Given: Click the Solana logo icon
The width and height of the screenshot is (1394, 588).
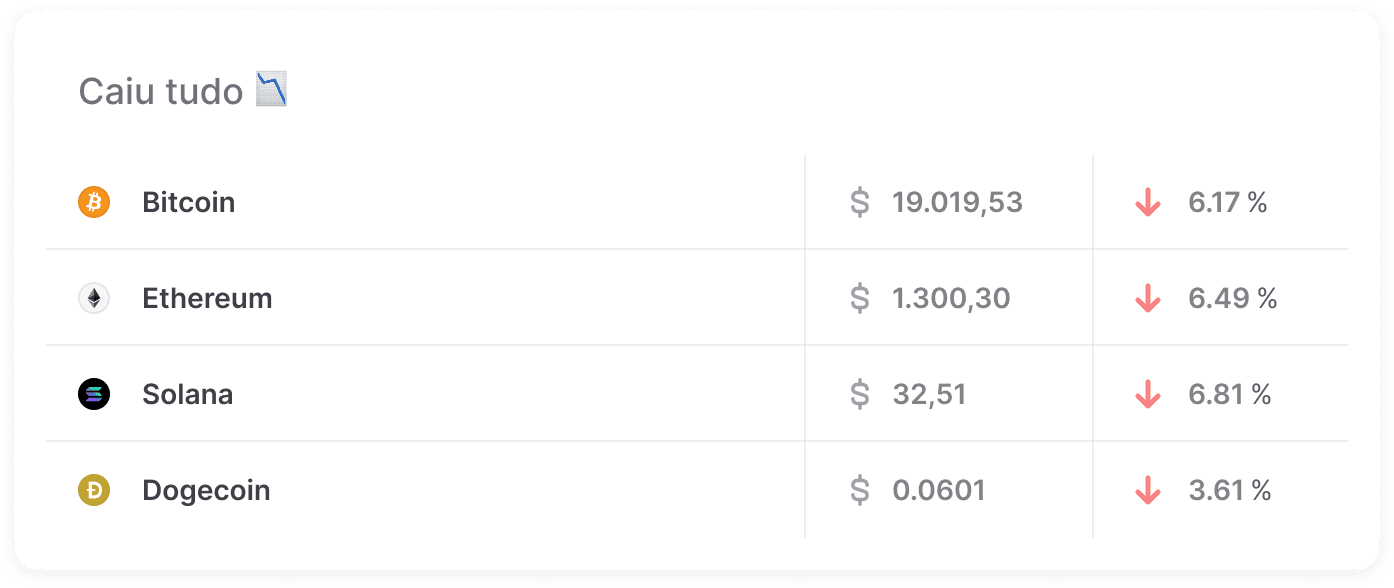Looking at the screenshot, I should [93, 393].
